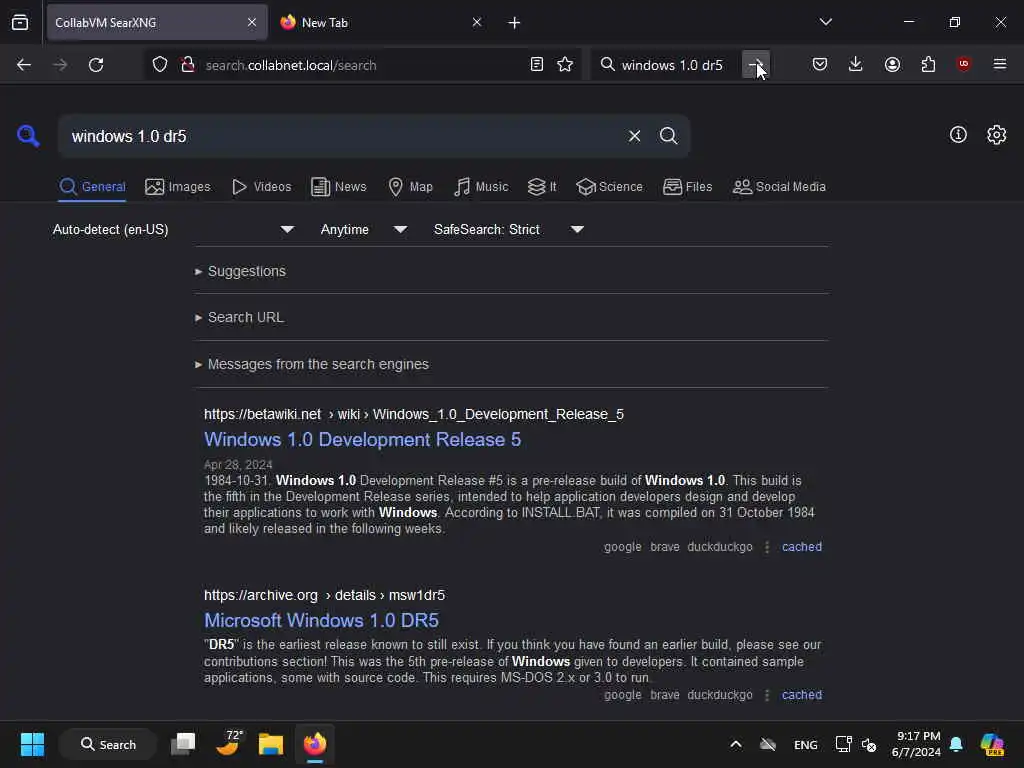
Task: Click the betawiki.net result URL
Action: tap(413, 414)
